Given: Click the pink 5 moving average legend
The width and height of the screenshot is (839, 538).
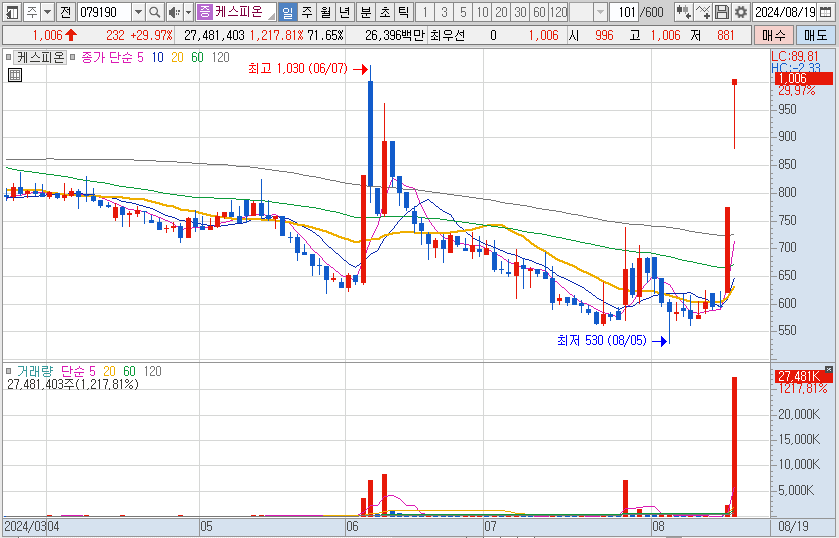Looking at the screenshot, I should [140, 57].
